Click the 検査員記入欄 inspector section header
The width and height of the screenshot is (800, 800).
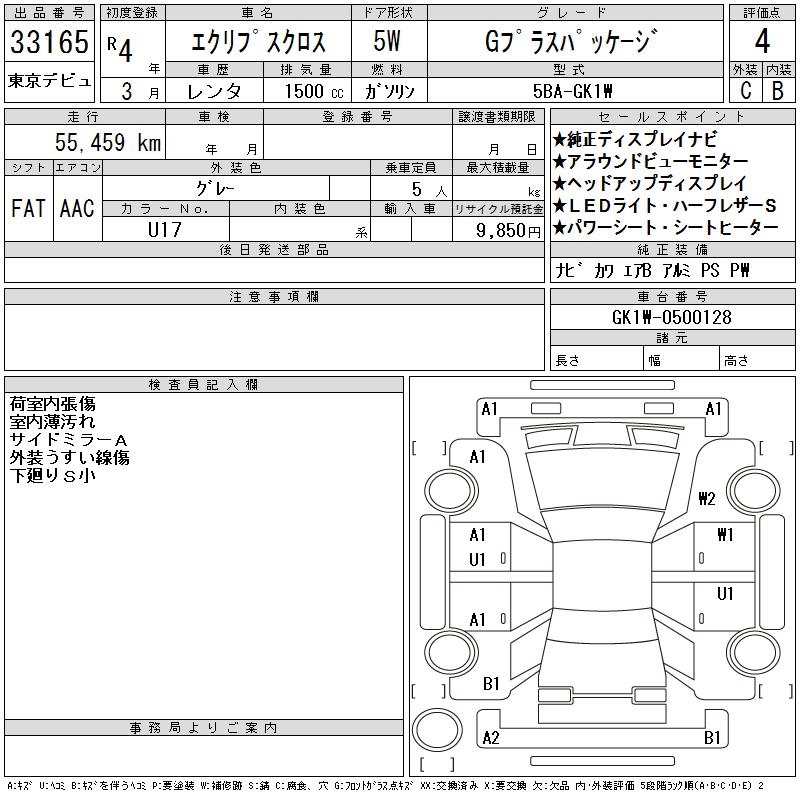(204, 384)
